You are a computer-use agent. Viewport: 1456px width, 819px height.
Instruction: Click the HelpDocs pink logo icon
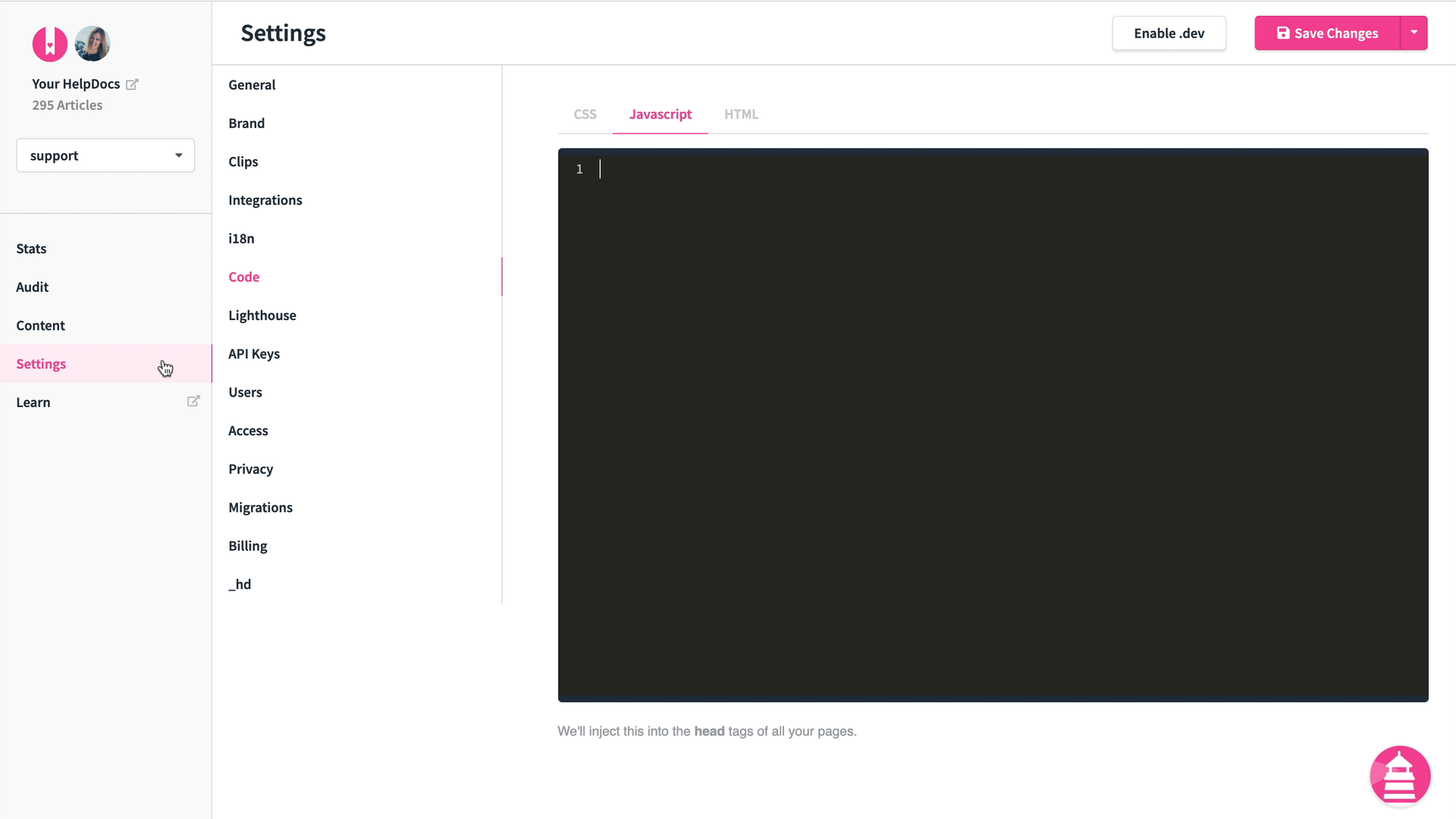click(50, 44)
